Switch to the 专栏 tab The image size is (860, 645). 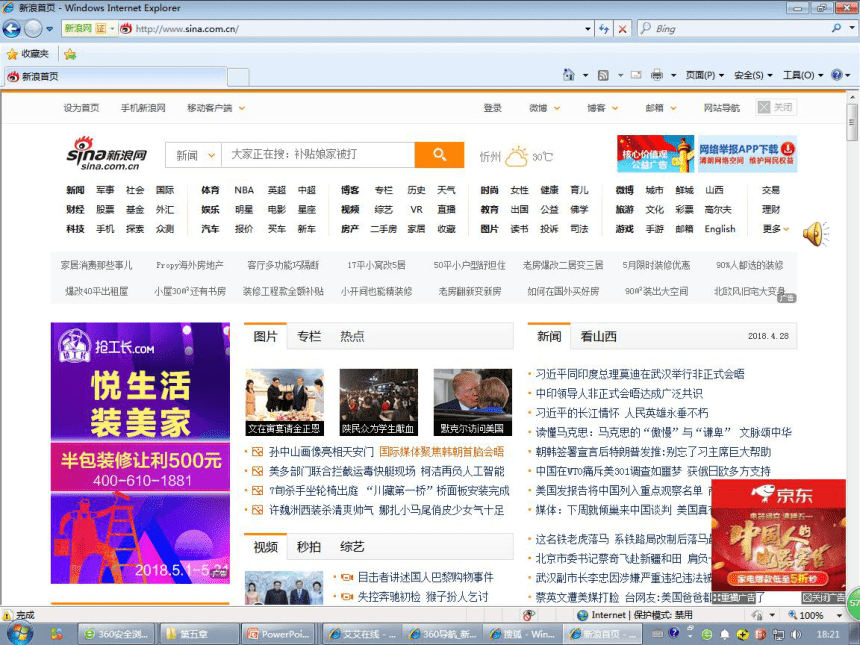pos(309,336)
